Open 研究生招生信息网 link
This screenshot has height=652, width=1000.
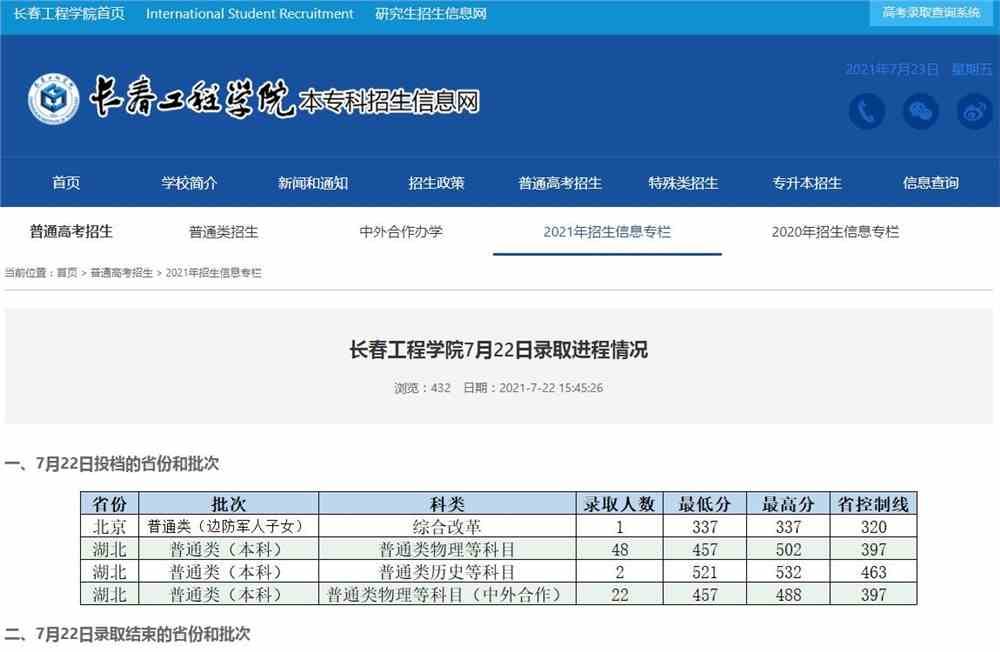pos(431,13)
